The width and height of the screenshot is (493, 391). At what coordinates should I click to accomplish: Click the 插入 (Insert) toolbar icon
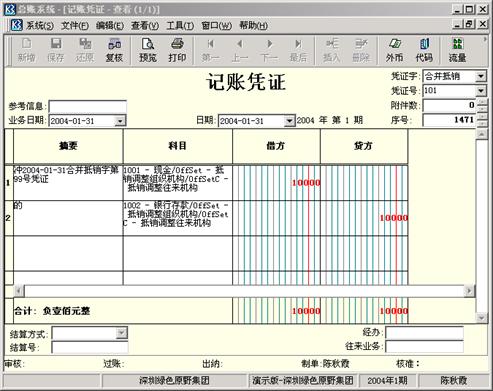click(332, 50)
